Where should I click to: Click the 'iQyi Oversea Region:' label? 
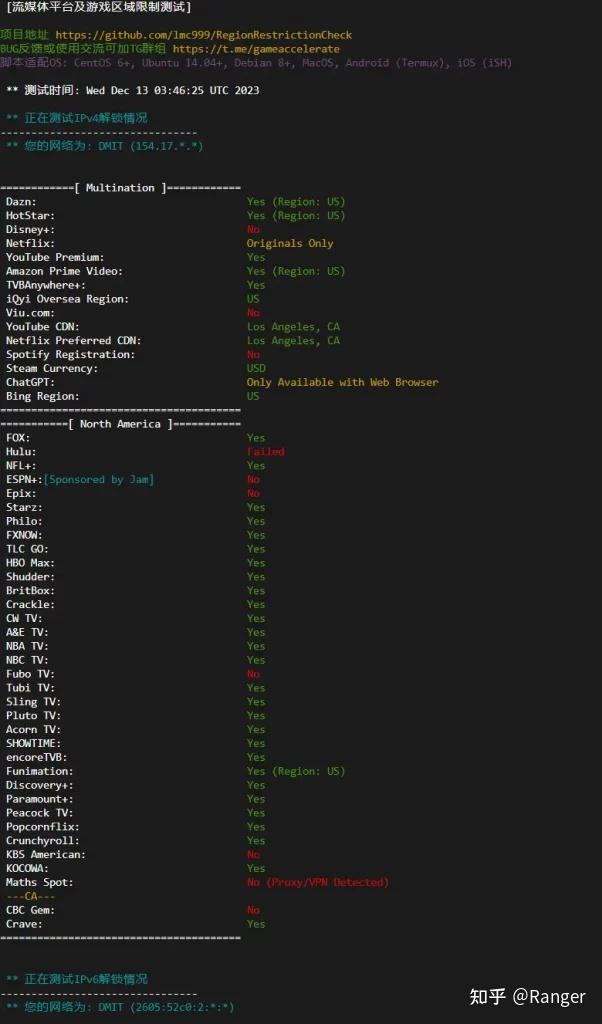[x=67, y=299]
